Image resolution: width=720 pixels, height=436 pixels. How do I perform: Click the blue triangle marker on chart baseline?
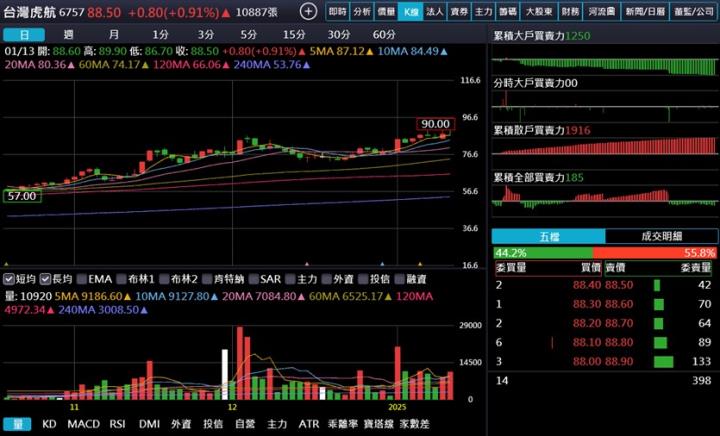(x=382, y=264)
